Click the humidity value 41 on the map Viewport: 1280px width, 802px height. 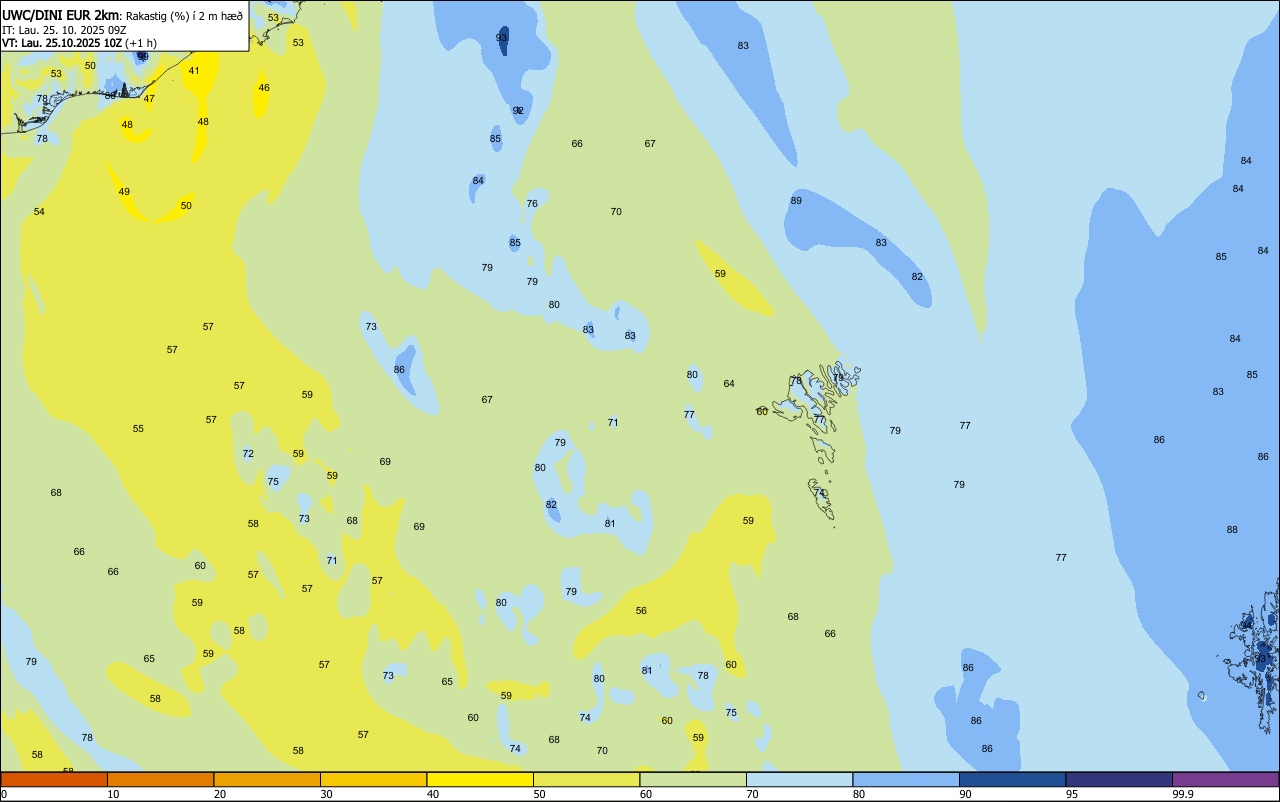[194, 71]
